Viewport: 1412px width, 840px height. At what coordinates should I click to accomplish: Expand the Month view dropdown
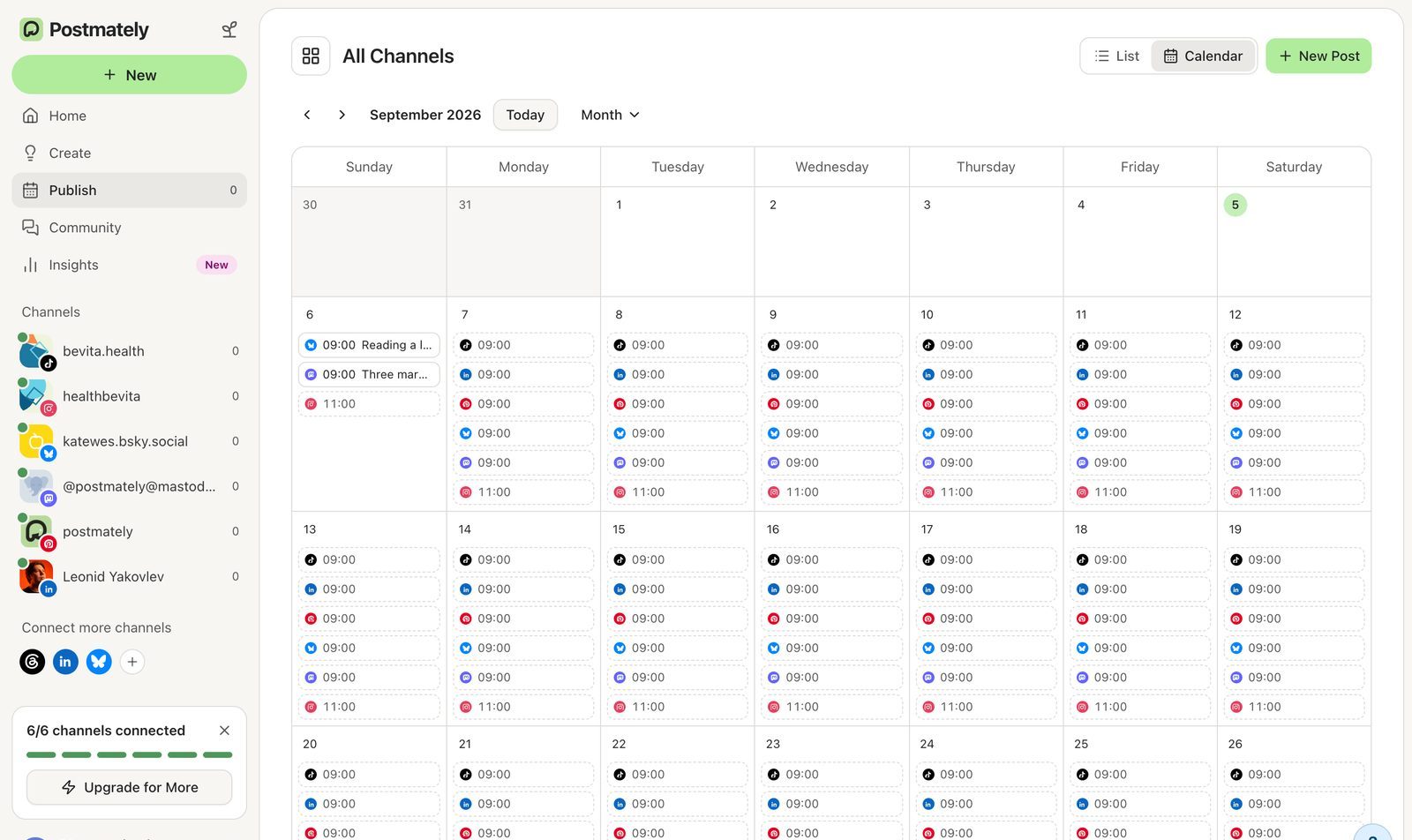(610, 115)
